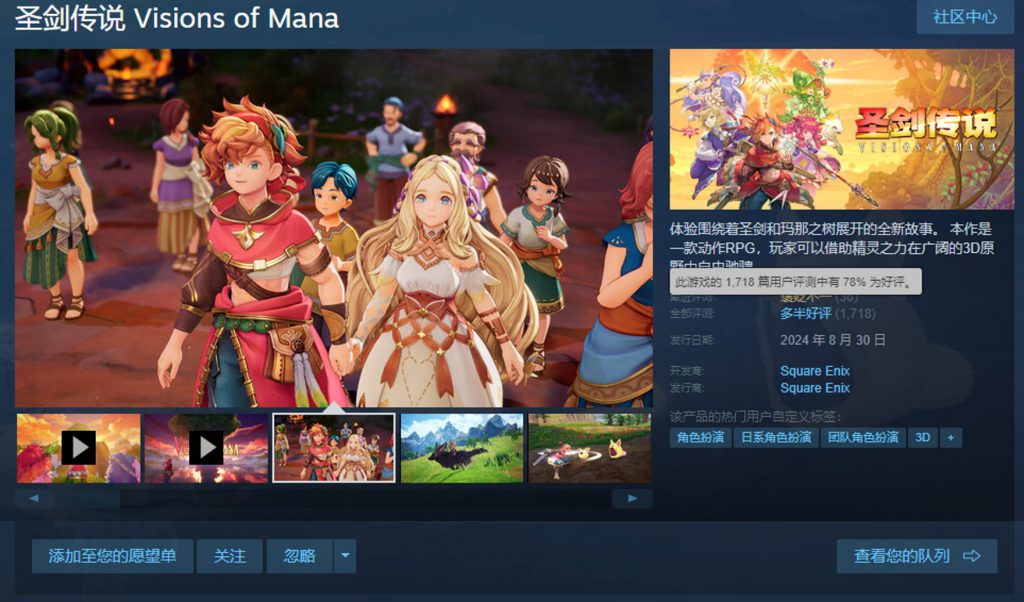Play the second trailer video thumbnail

coord(206,448)
